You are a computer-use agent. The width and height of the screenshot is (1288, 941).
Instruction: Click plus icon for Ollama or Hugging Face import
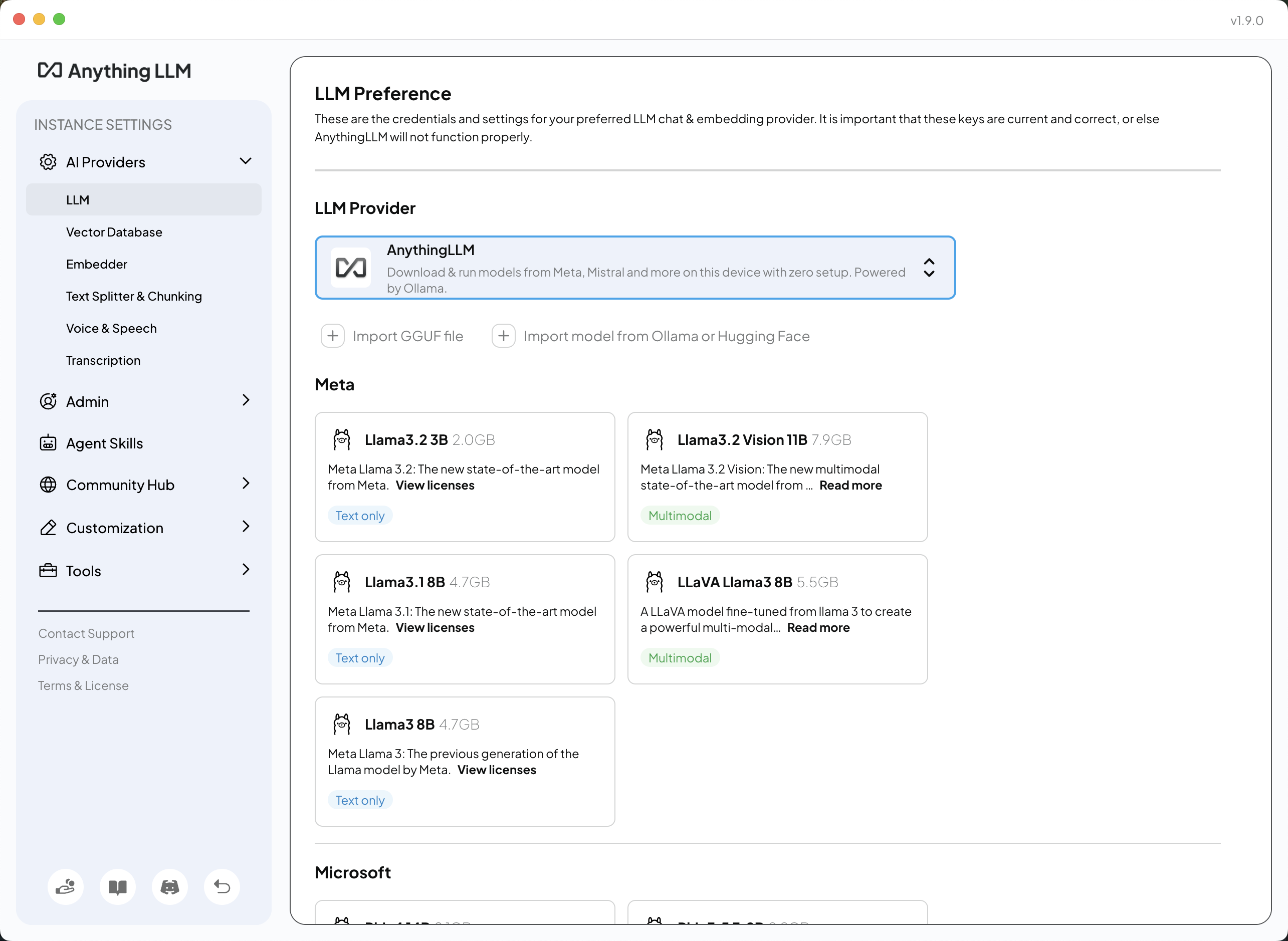tap(504, 336)
